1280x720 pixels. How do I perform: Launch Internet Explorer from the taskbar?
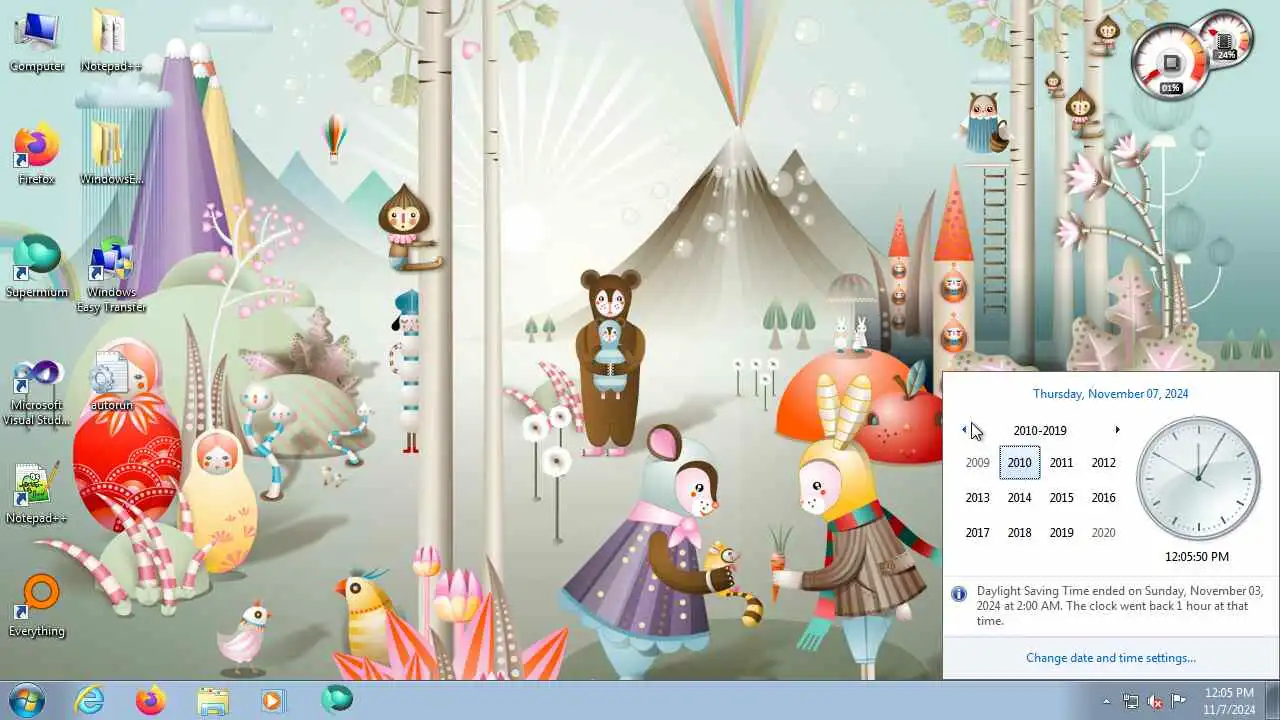click(x=90, y=700)
